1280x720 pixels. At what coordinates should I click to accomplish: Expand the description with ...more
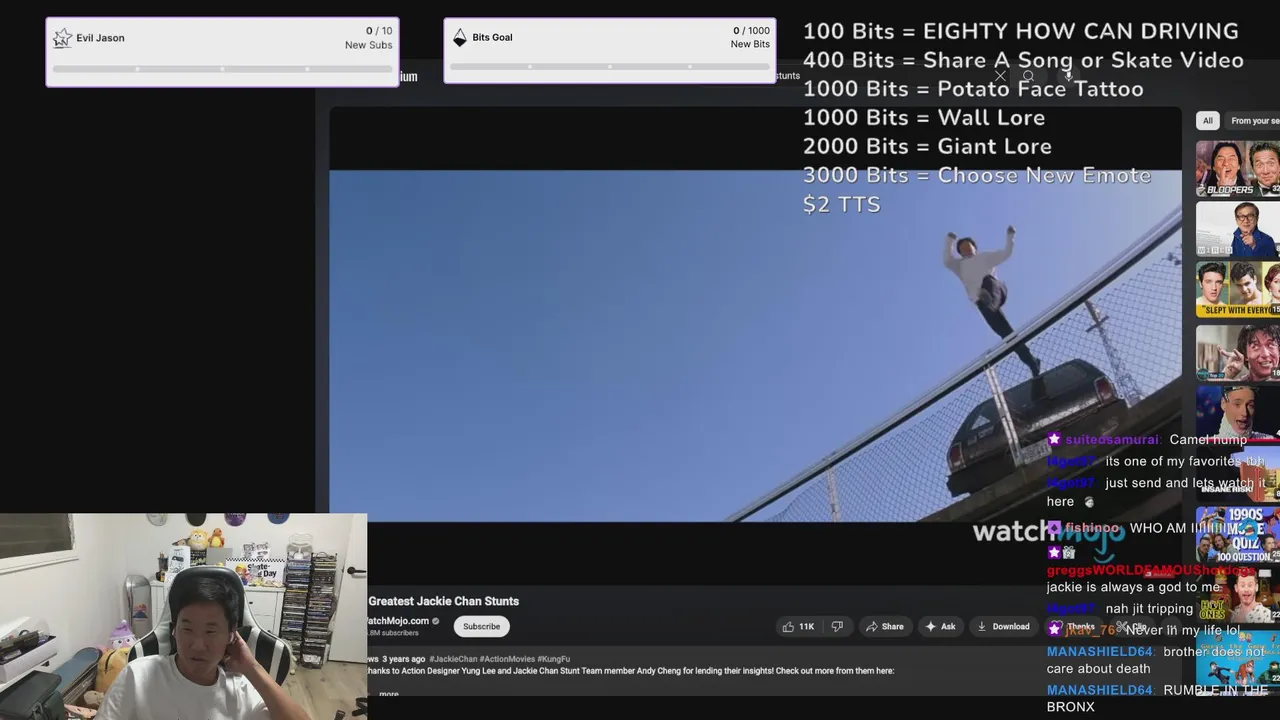(388, 694)
